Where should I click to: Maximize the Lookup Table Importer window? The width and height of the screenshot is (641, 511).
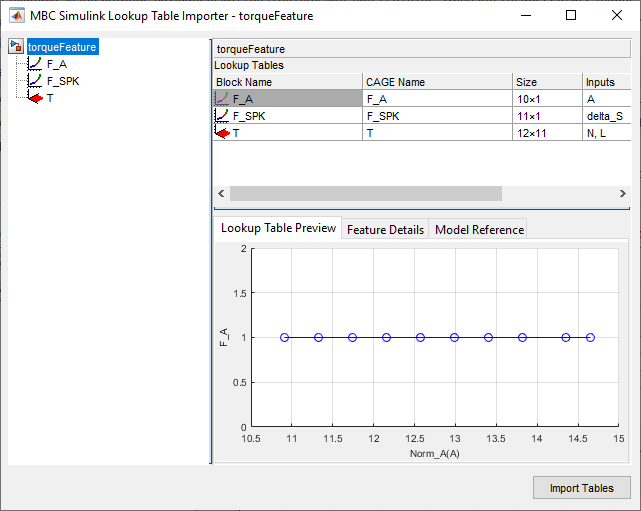click(571, 16)
